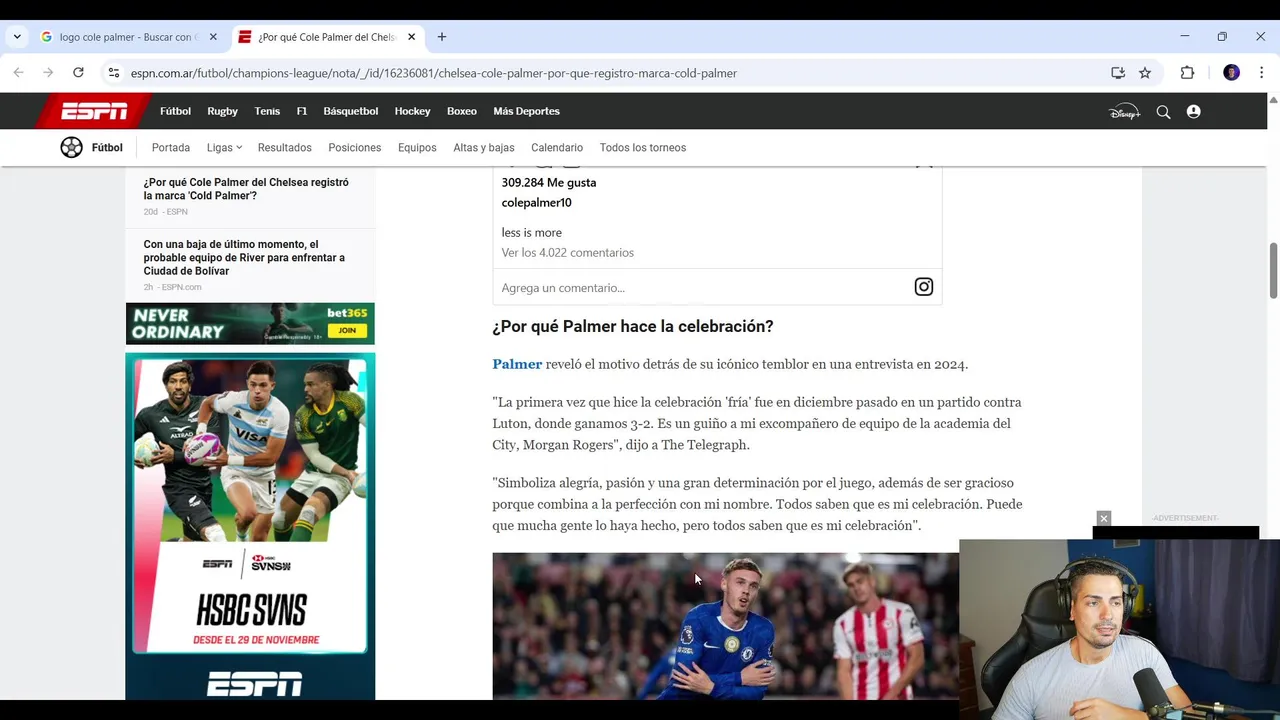Open sidebar article about River vs Bolívar
This screenshot has height=720, width=1280.
pyautogui.click(x=244, y=257)
